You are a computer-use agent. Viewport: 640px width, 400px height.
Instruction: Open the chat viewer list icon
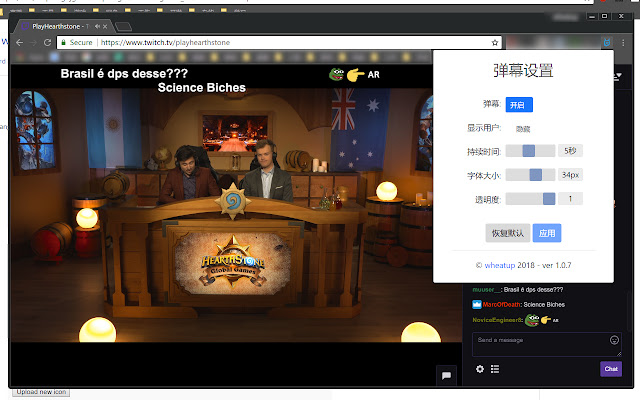point(495,369)
